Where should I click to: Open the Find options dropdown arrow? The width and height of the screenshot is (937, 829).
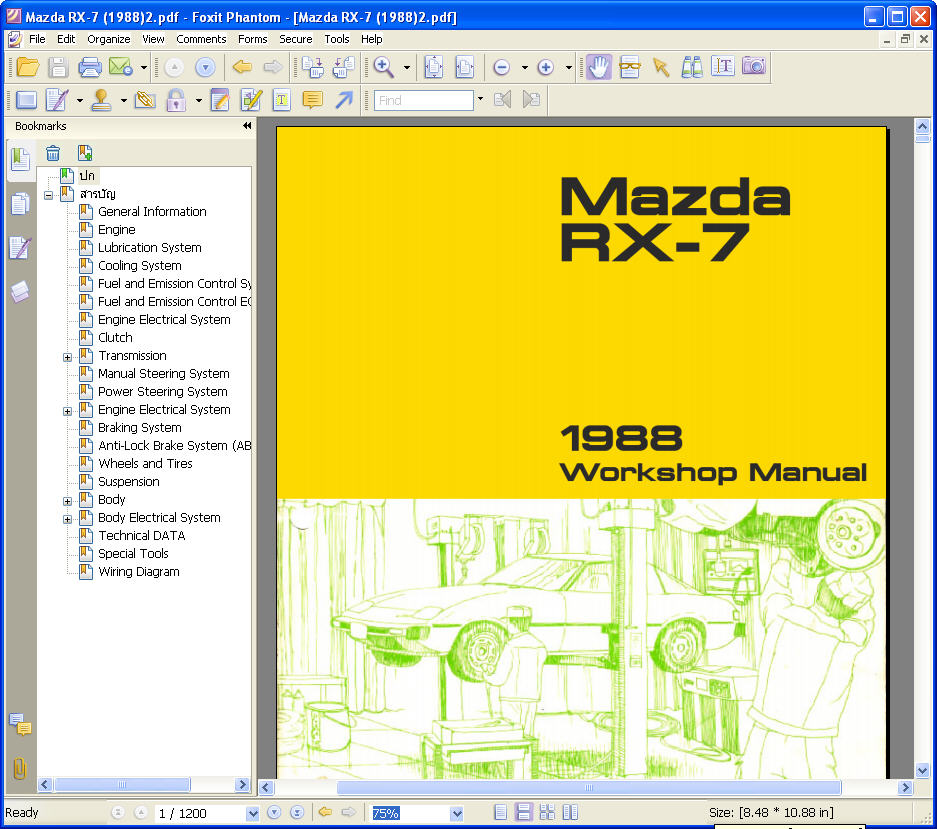[x=480, y=99]
